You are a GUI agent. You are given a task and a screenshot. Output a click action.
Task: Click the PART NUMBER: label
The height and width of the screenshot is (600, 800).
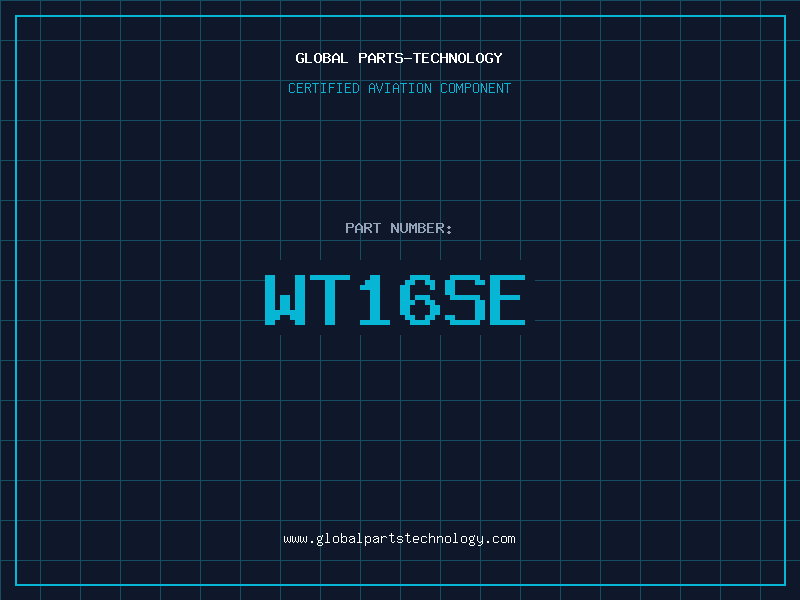click(x=398, y=228)
